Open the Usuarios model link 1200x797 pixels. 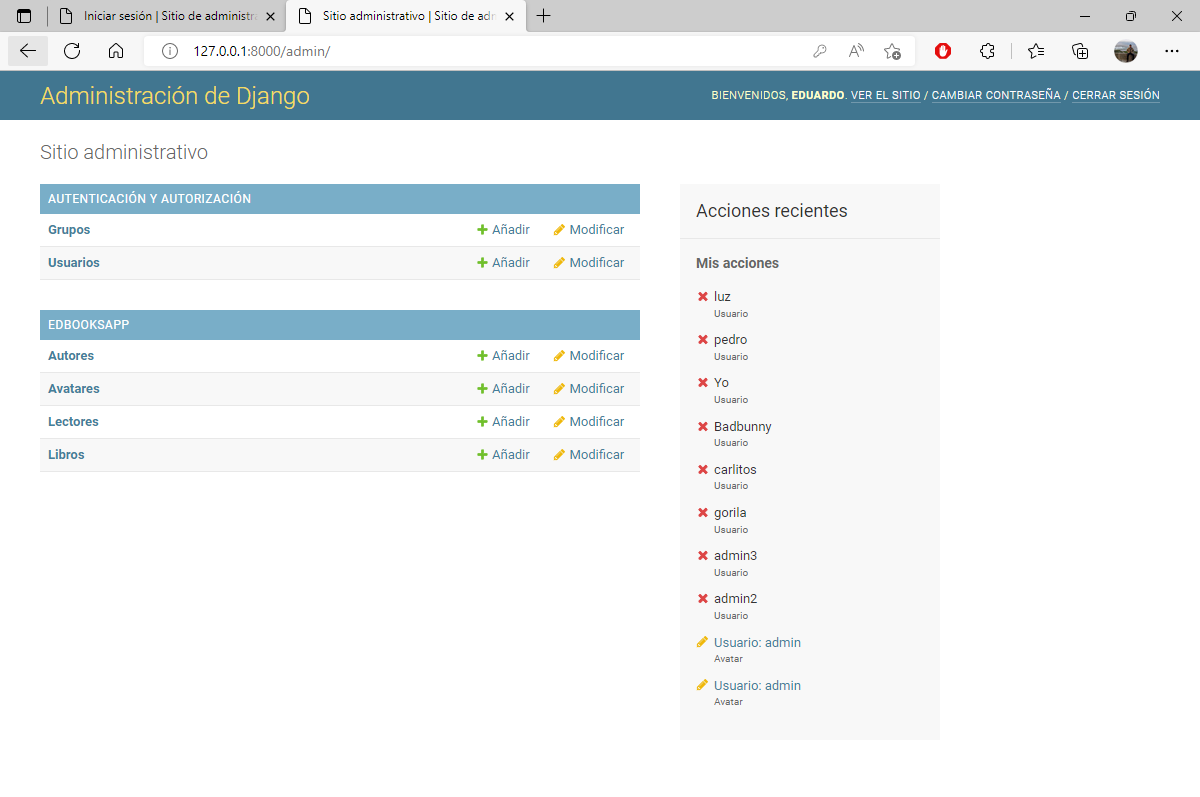pyautogui.click(x=74, y=263)
